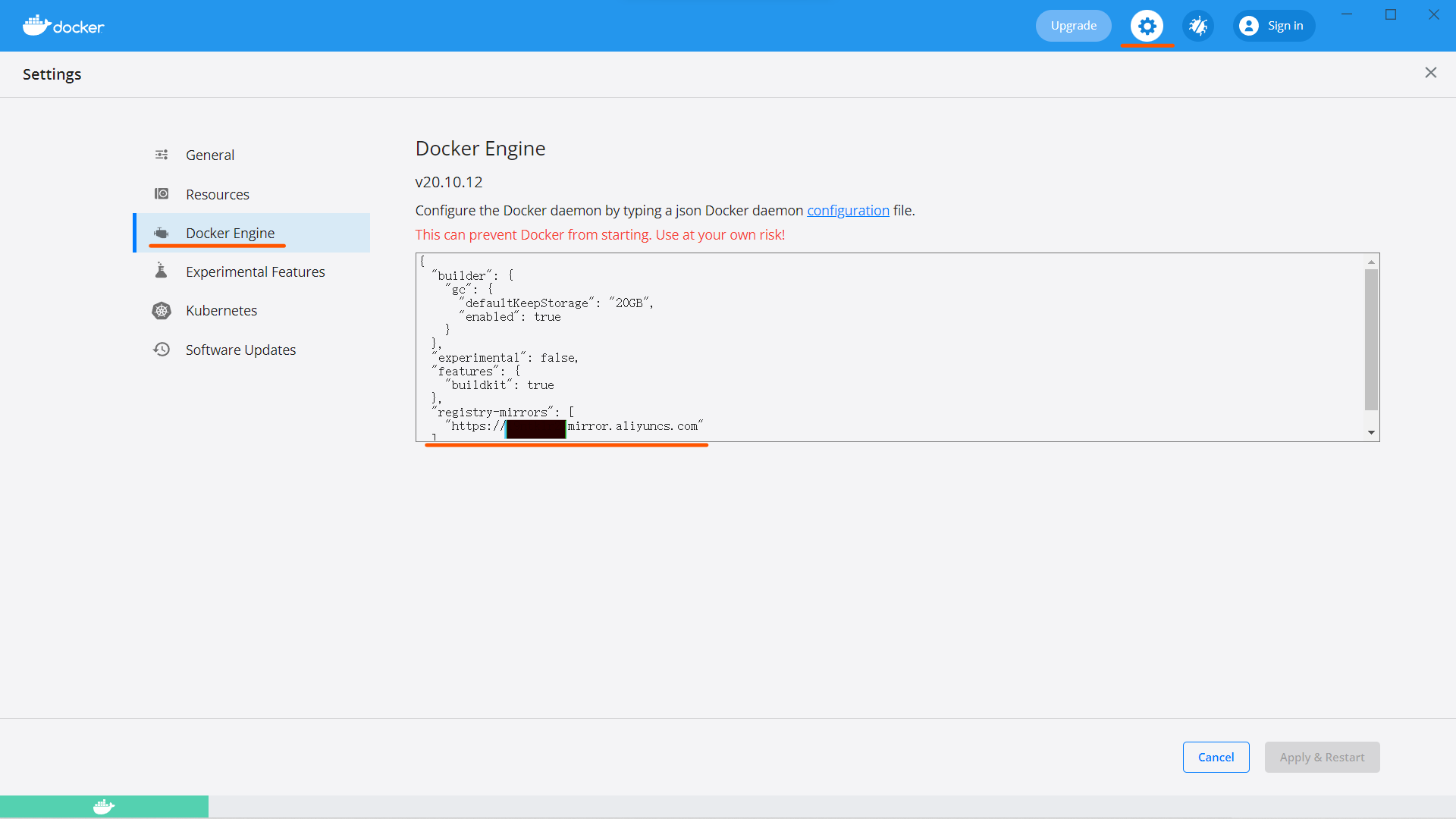Click Cancel to discard changes
Viewport: 1456px width, 819px height.
(x=1216, y=757)
